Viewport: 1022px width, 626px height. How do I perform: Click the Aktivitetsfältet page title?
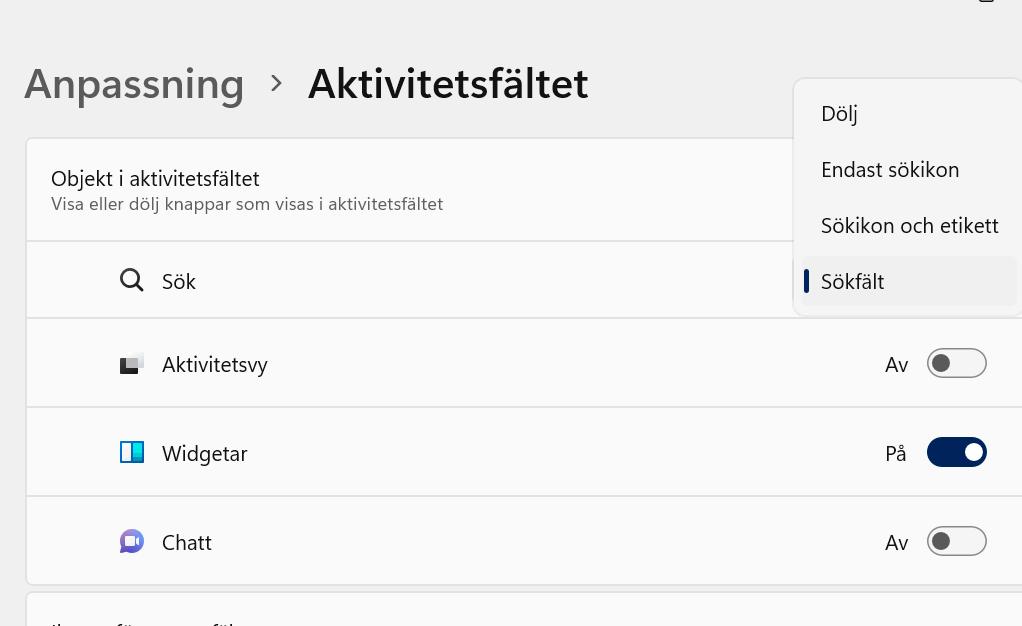448,84
